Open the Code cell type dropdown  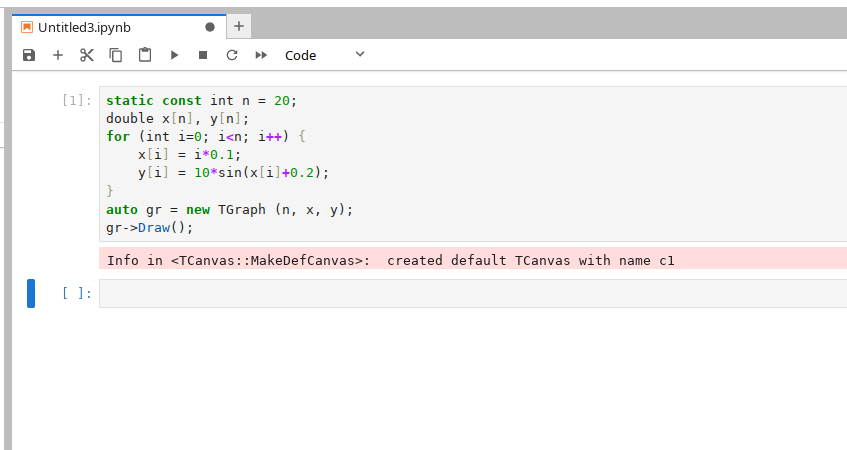click(325, 56)
